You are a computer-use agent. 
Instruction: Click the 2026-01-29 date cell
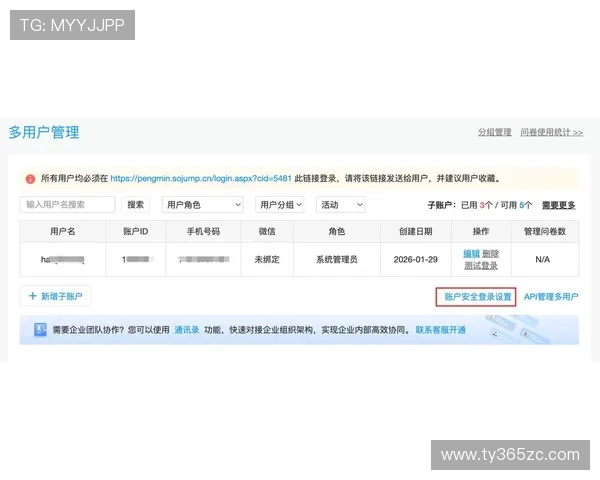pyautogui.click(x=416, y=260)
